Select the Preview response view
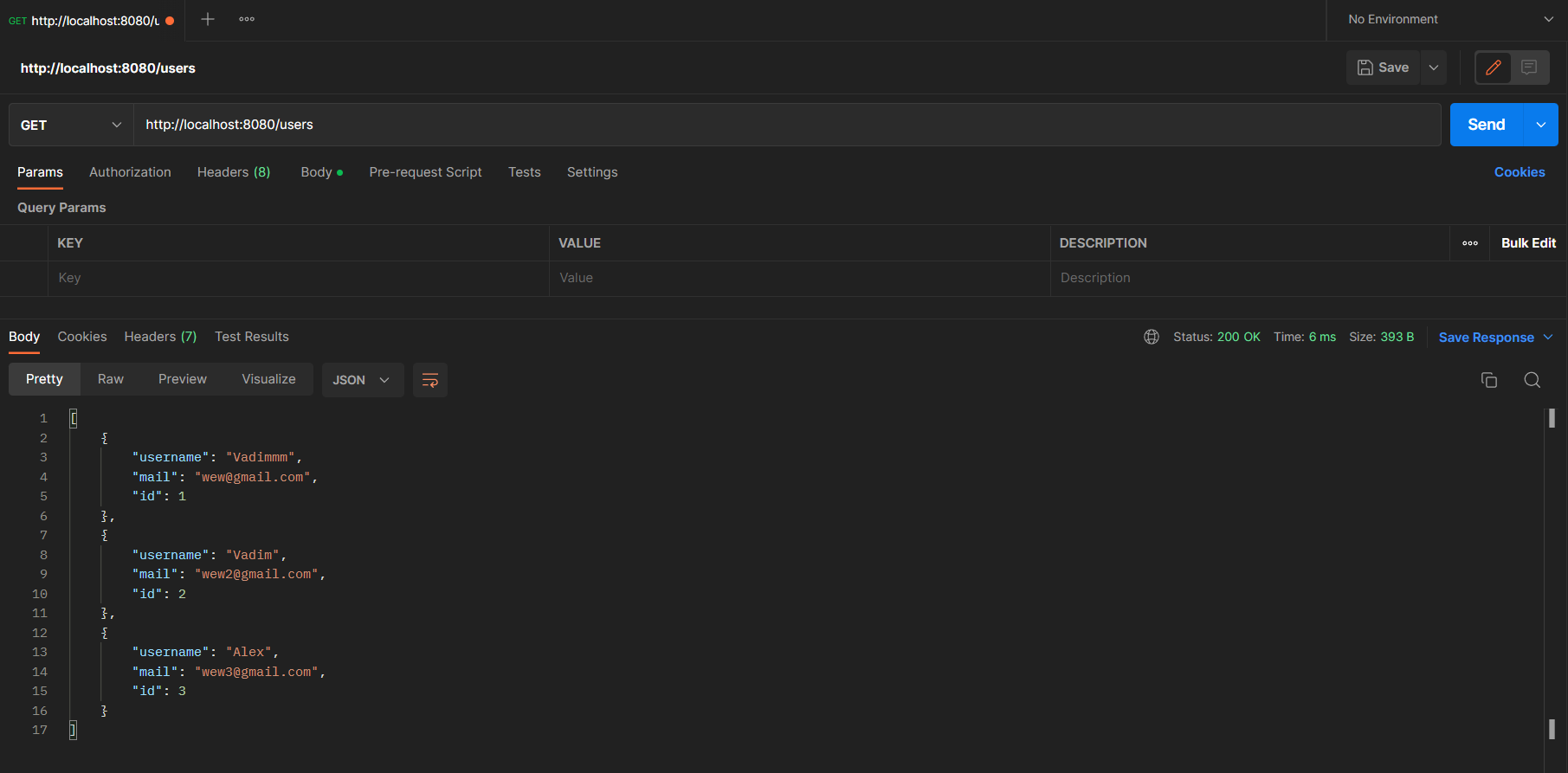Screen dimensions: 1568x773 (x=183, y=379)
